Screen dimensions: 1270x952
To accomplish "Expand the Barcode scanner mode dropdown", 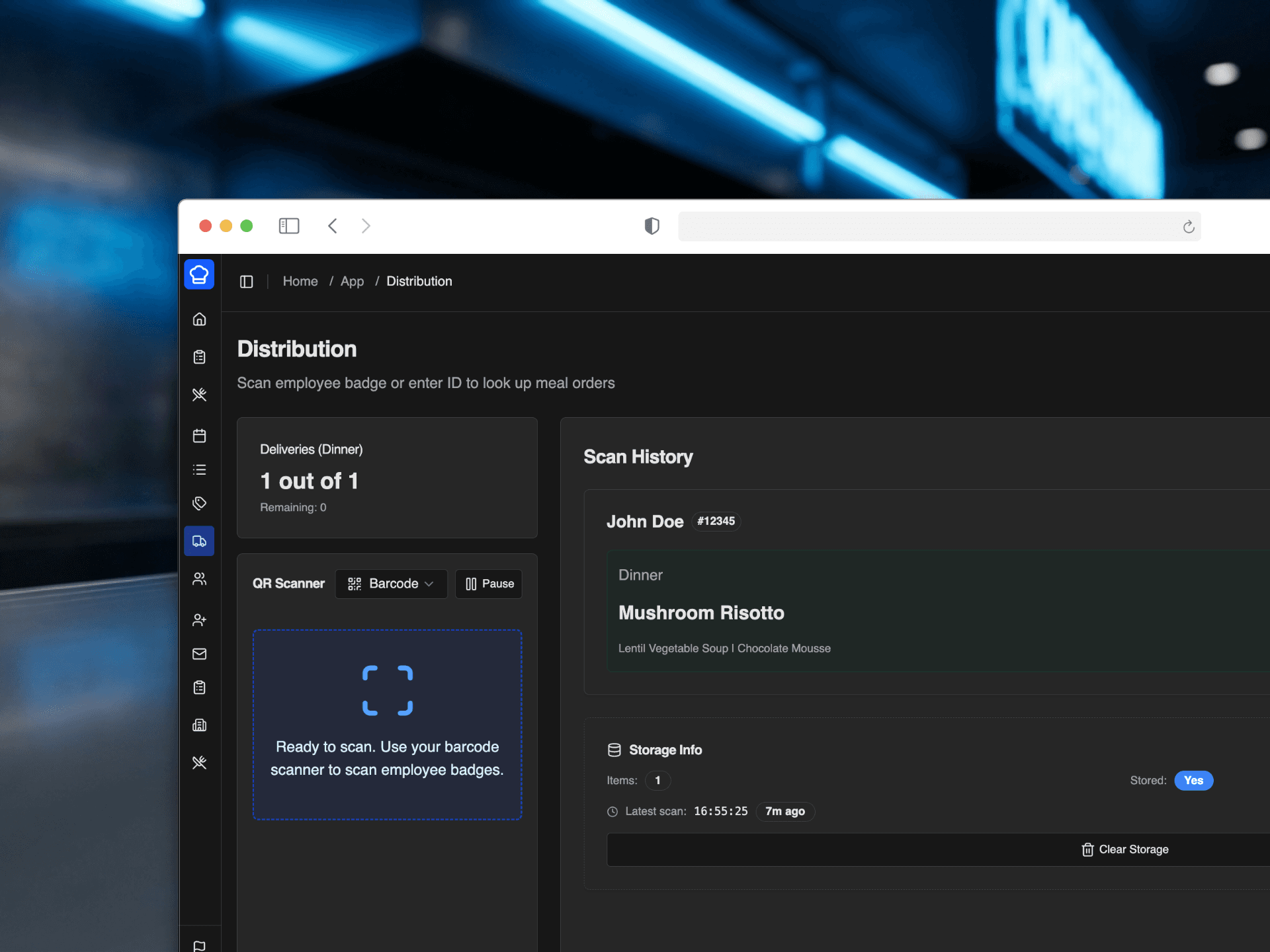I will coord(391,584).
